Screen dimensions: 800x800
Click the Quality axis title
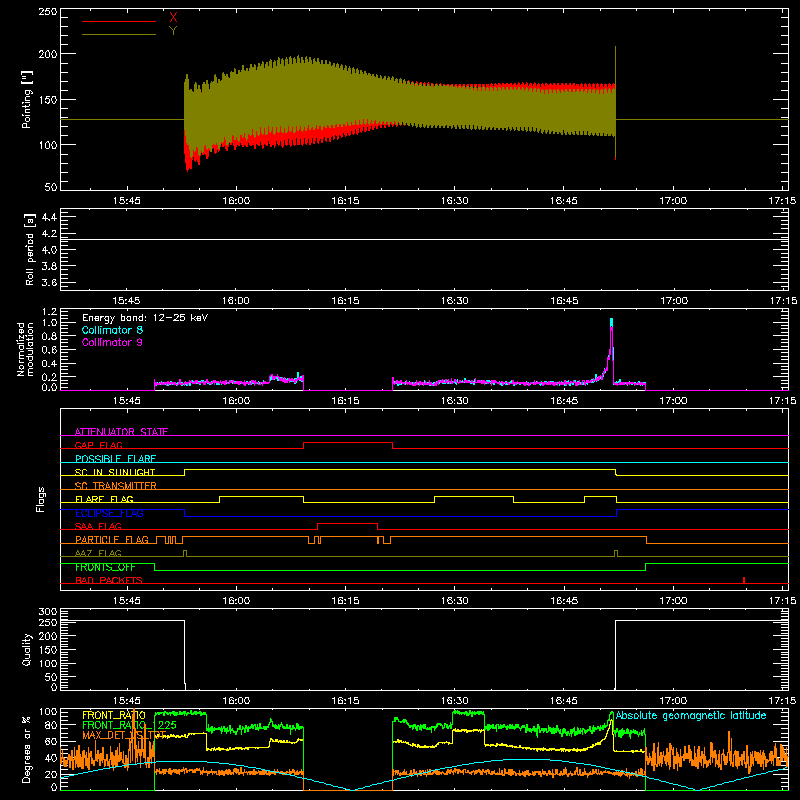(x=27, y=649)
